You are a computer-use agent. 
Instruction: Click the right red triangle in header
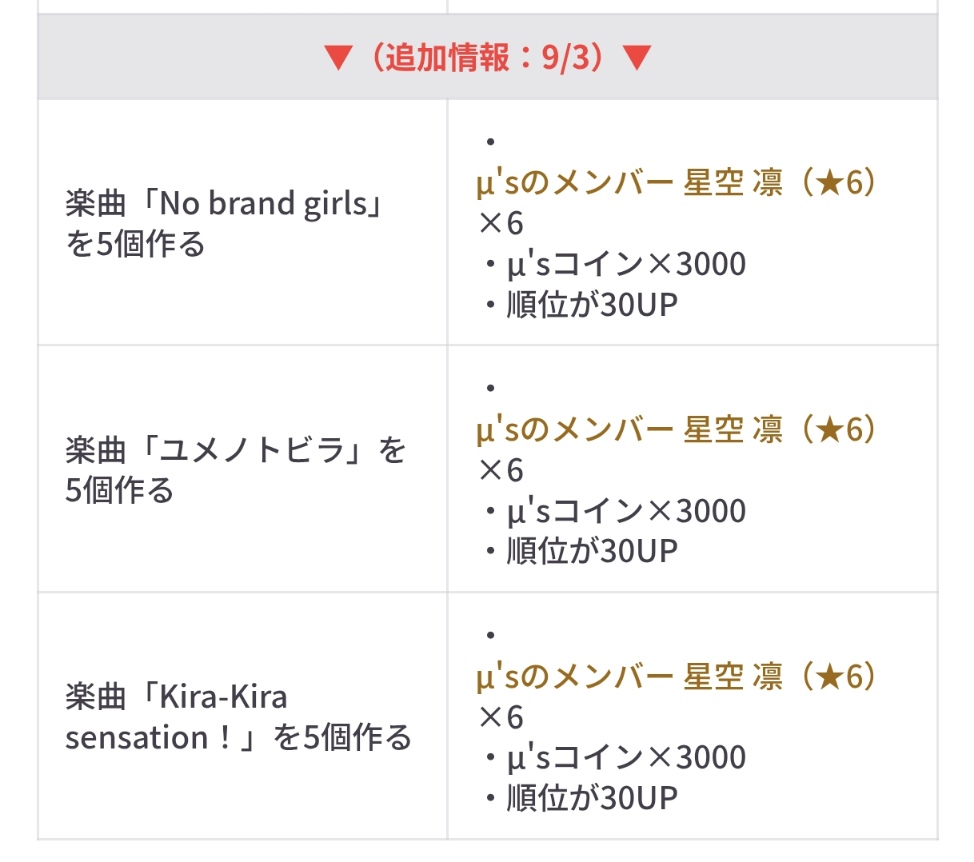(x=637, y=57)
